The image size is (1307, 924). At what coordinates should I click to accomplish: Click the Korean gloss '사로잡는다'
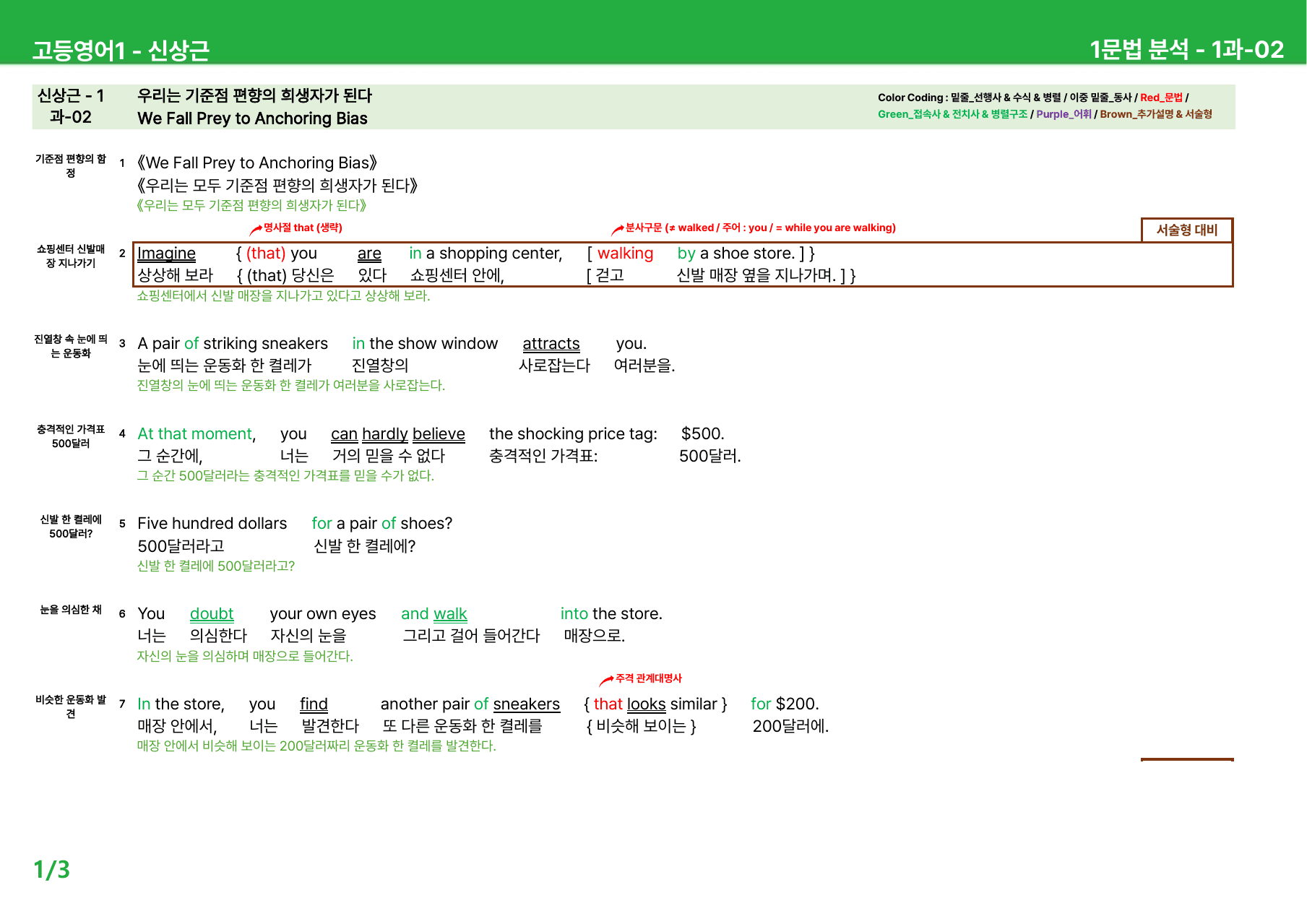tap(555, 366)
